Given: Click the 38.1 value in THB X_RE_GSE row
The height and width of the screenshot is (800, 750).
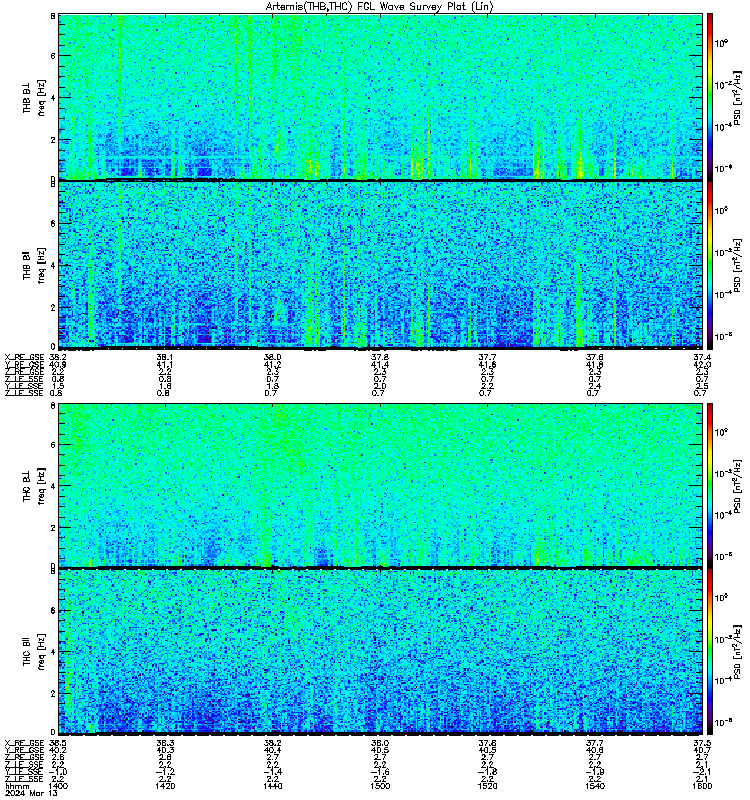Looking at the screenshot, I should coord(165,358).
